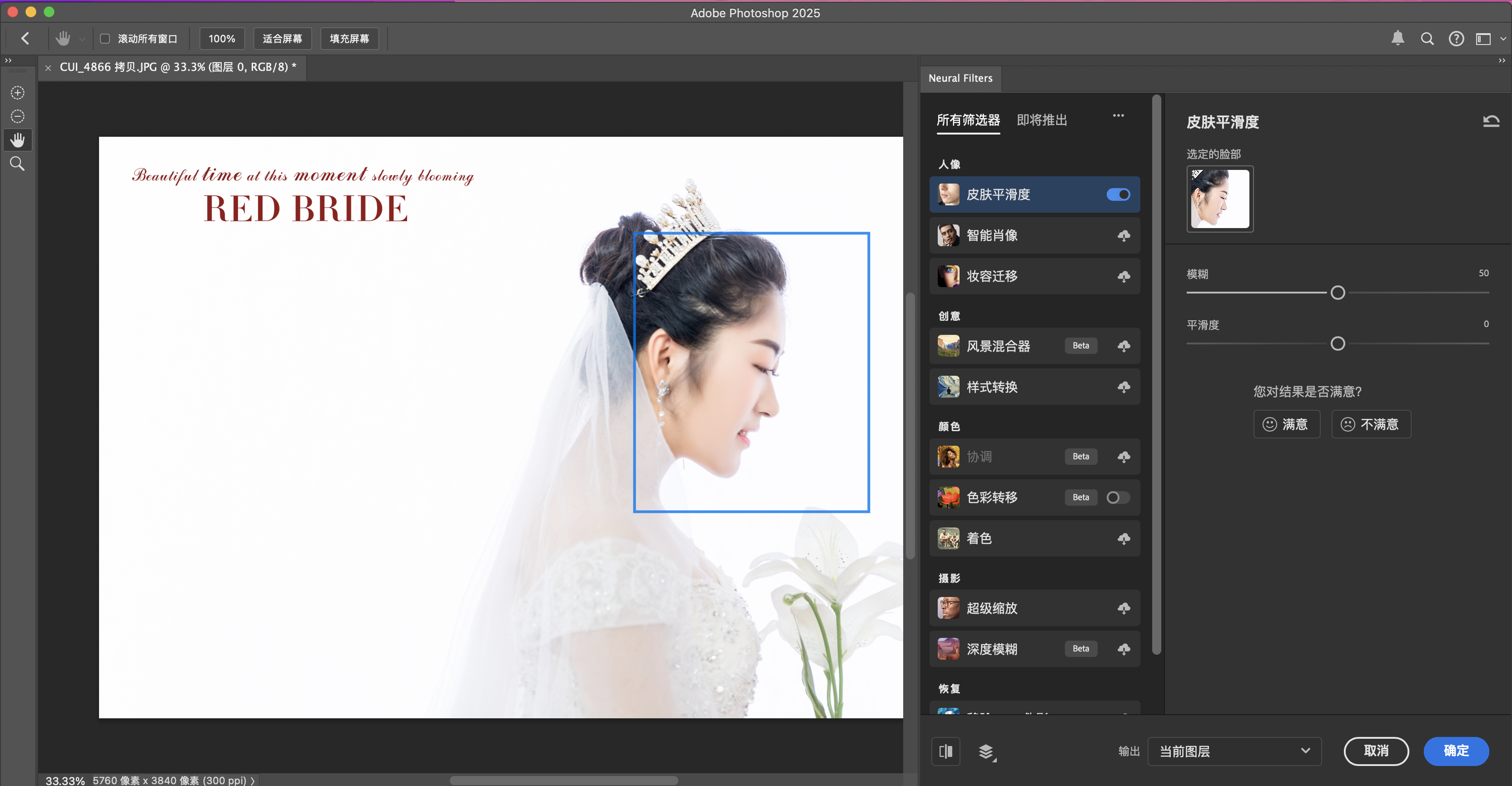Select the all filters (所有筛选器) tab
Viewport: 1512px width, 786px height.
(x=968, y=120)
